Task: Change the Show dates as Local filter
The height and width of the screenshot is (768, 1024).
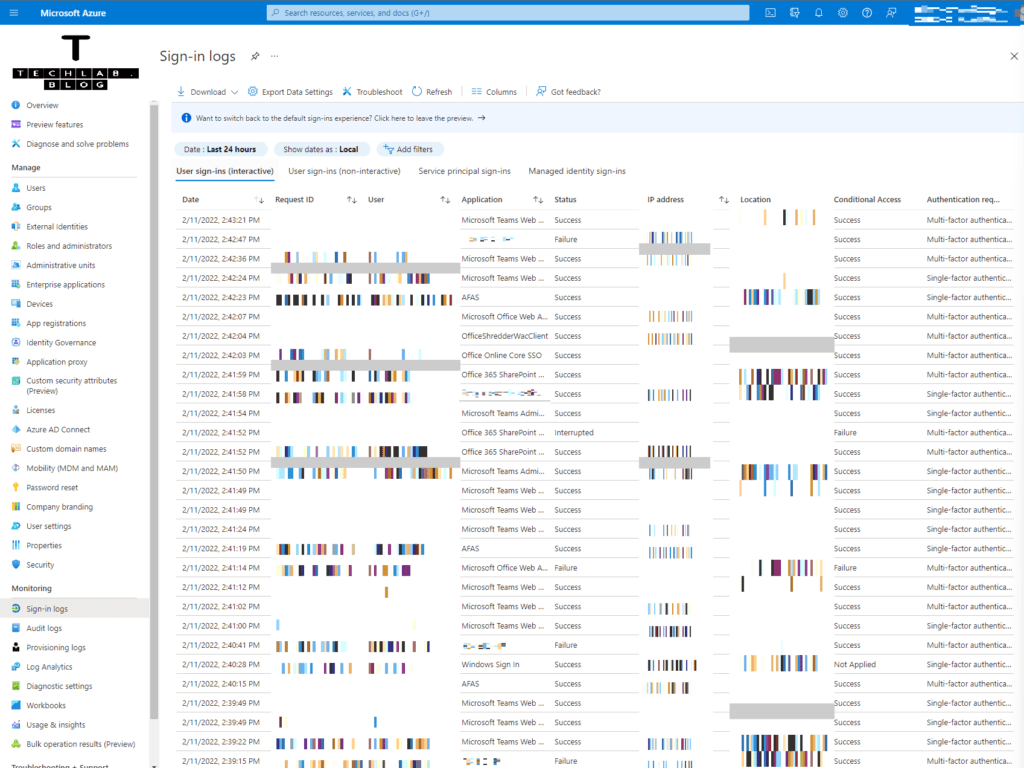Action: (x=320, y=149)
